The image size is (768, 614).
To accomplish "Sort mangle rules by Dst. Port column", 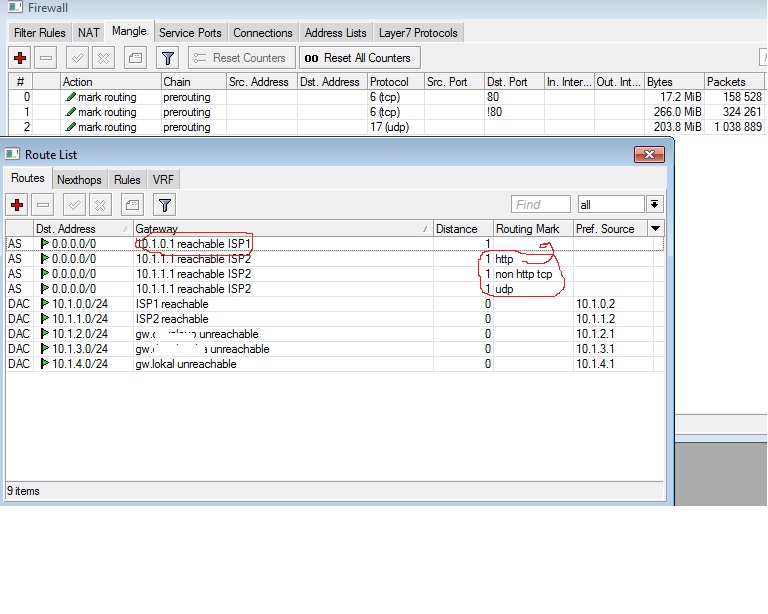I will tap(514, 82).
